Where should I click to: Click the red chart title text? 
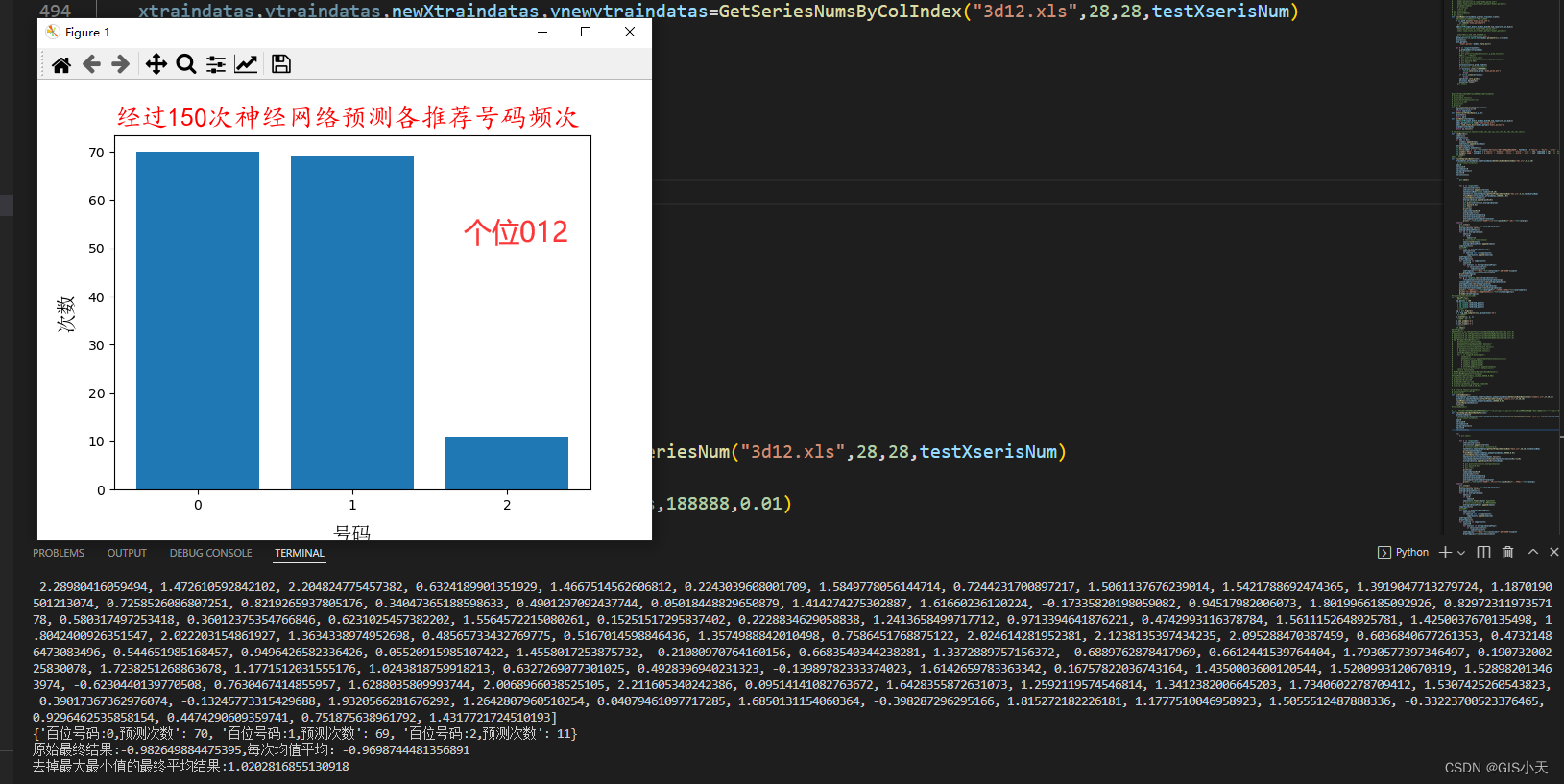coord(348,117)
